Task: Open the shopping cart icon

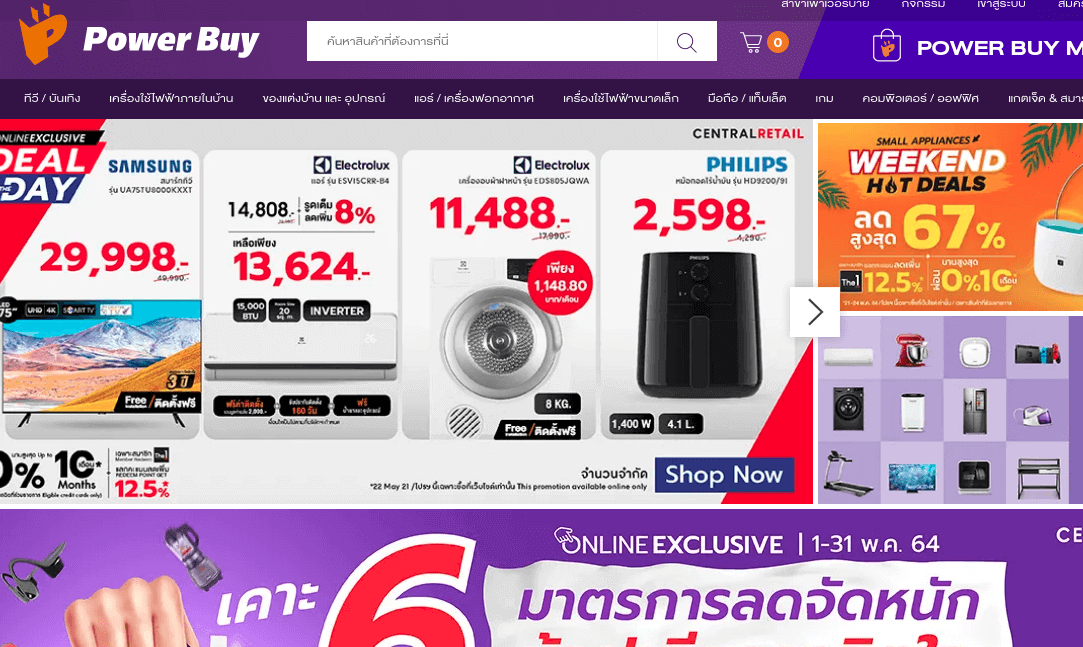Action: click(x=751, y=42)
